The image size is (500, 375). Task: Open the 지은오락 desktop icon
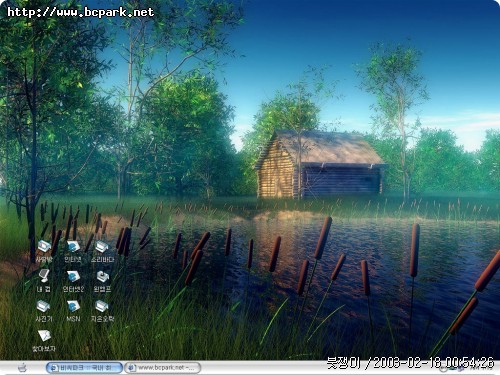(x=102, y=306)
